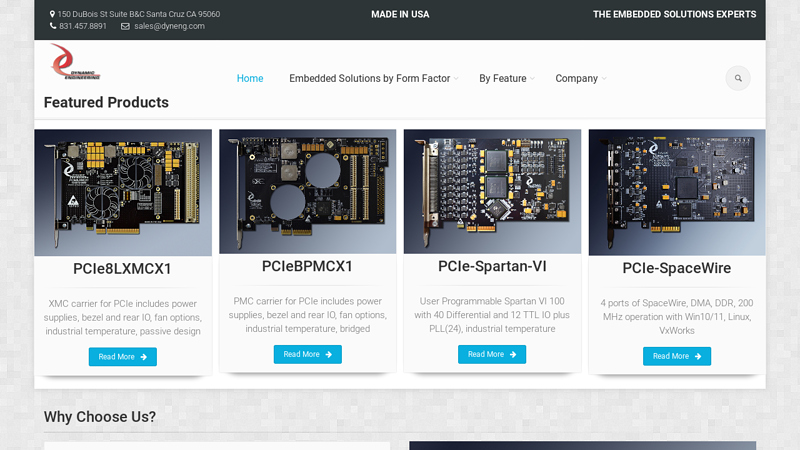Image resolution: width=800 pixels, height=450 pixels.
Task: Click the phone icon beside 831.457.8891
Action: click(53, 26)
